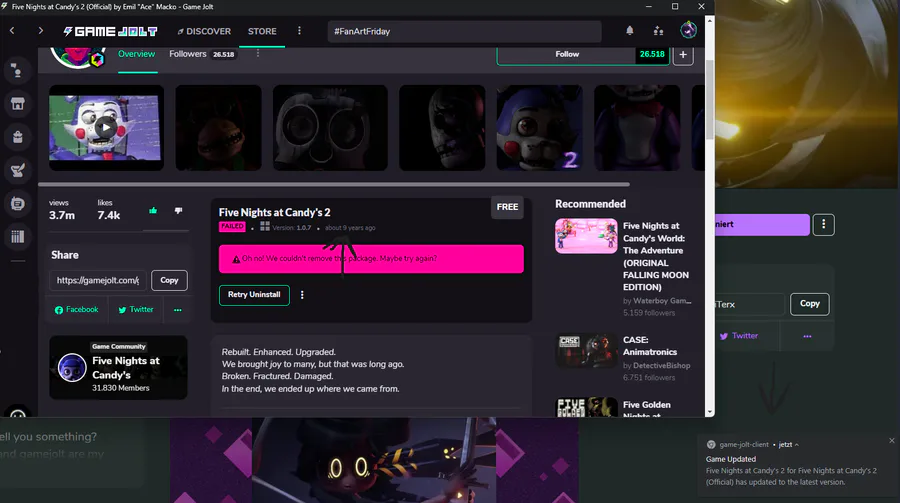
Task: Open the Followers 26.518 tab
Action: pos(202,54)
